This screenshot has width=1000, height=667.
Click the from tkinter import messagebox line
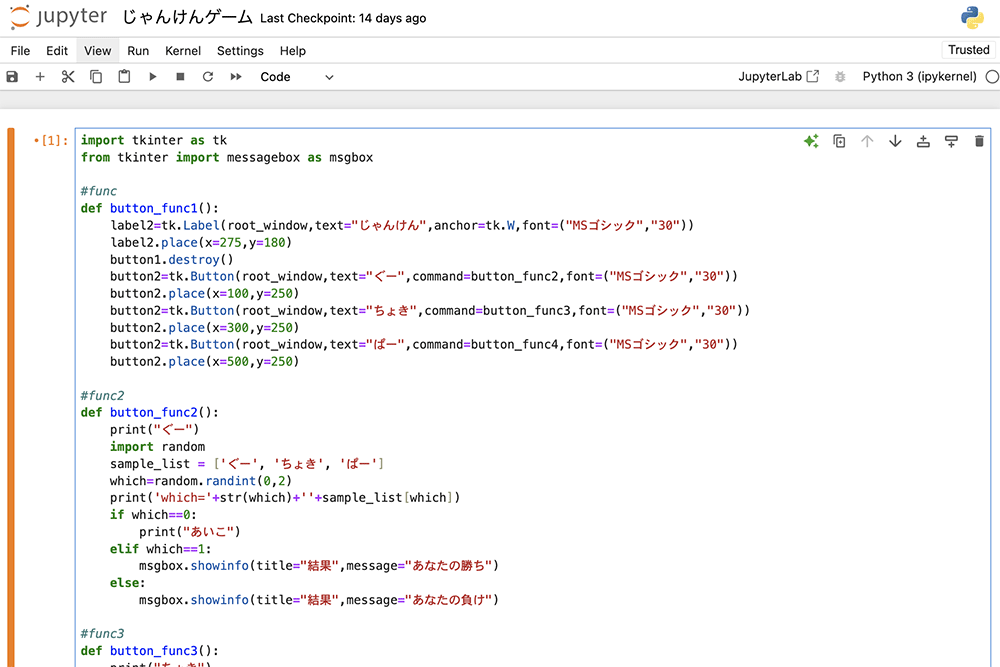coord(227,158)
